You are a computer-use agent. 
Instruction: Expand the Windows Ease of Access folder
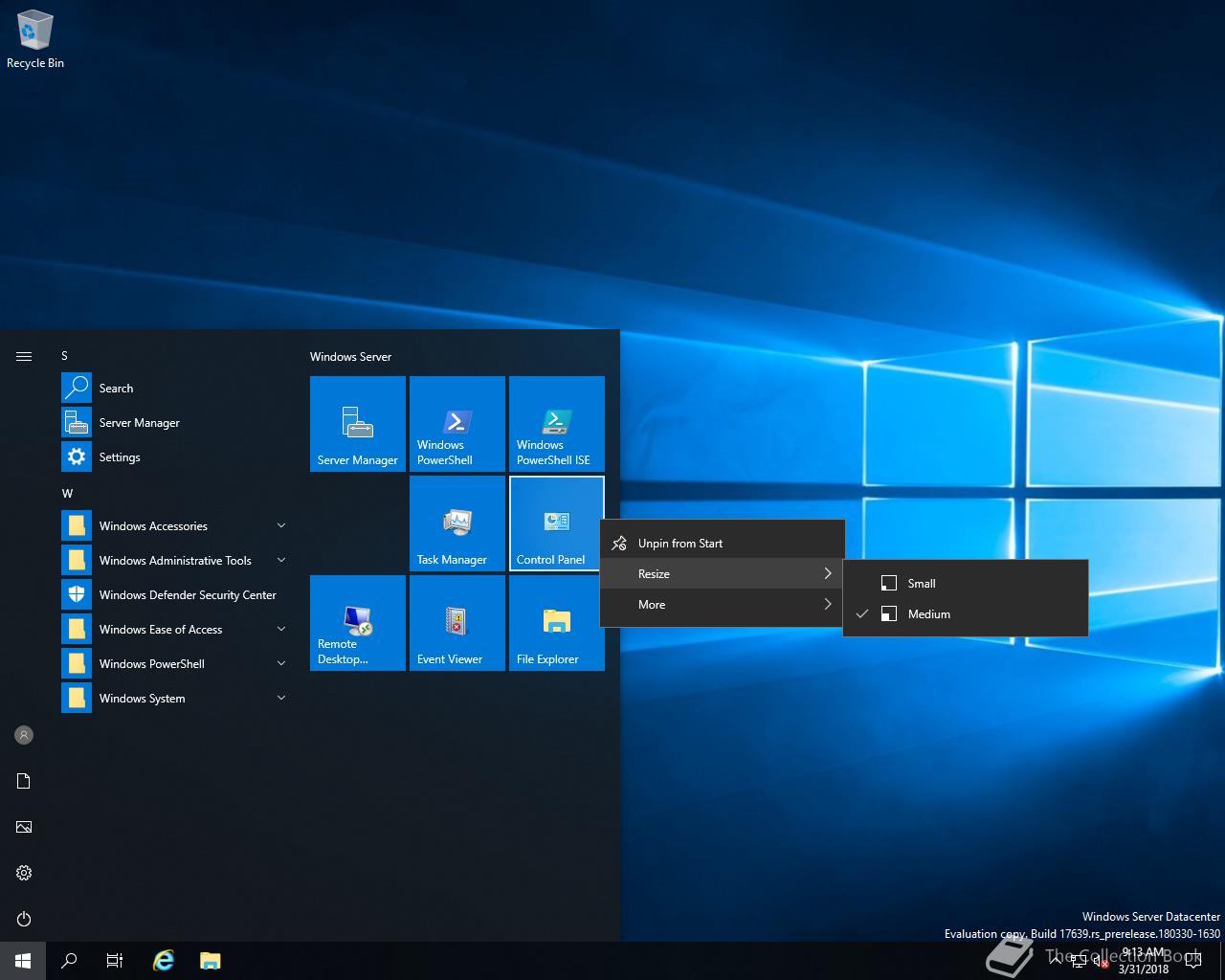pos(176,630)
